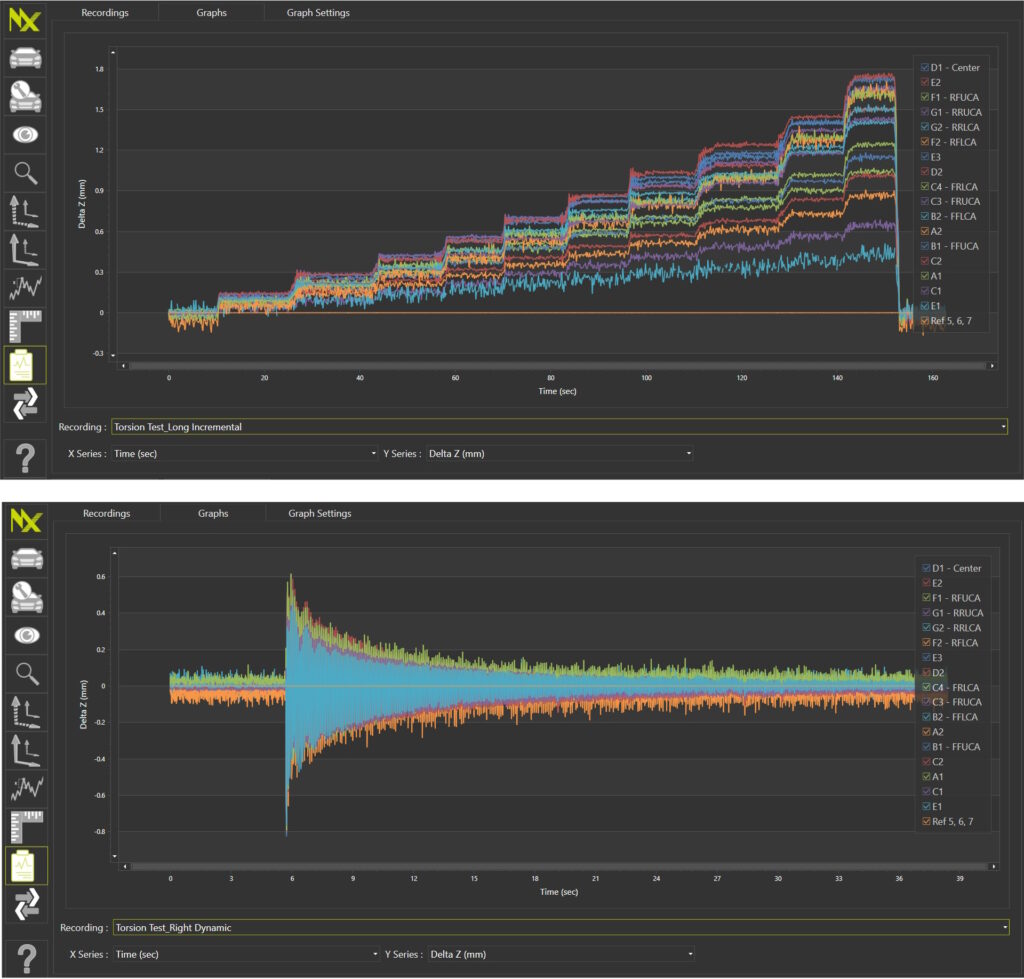
Task: Open X Series dropdown in bottom window
Action: (x=246, y=954)
